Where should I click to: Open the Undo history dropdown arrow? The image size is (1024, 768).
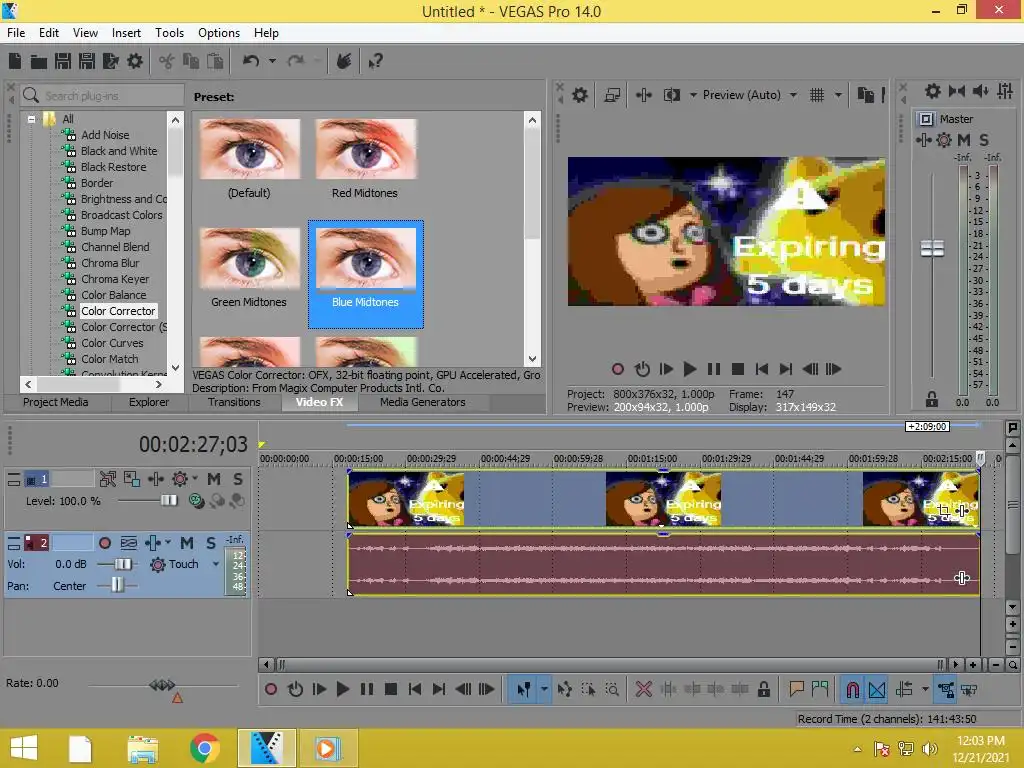click(x=272, y=61)
